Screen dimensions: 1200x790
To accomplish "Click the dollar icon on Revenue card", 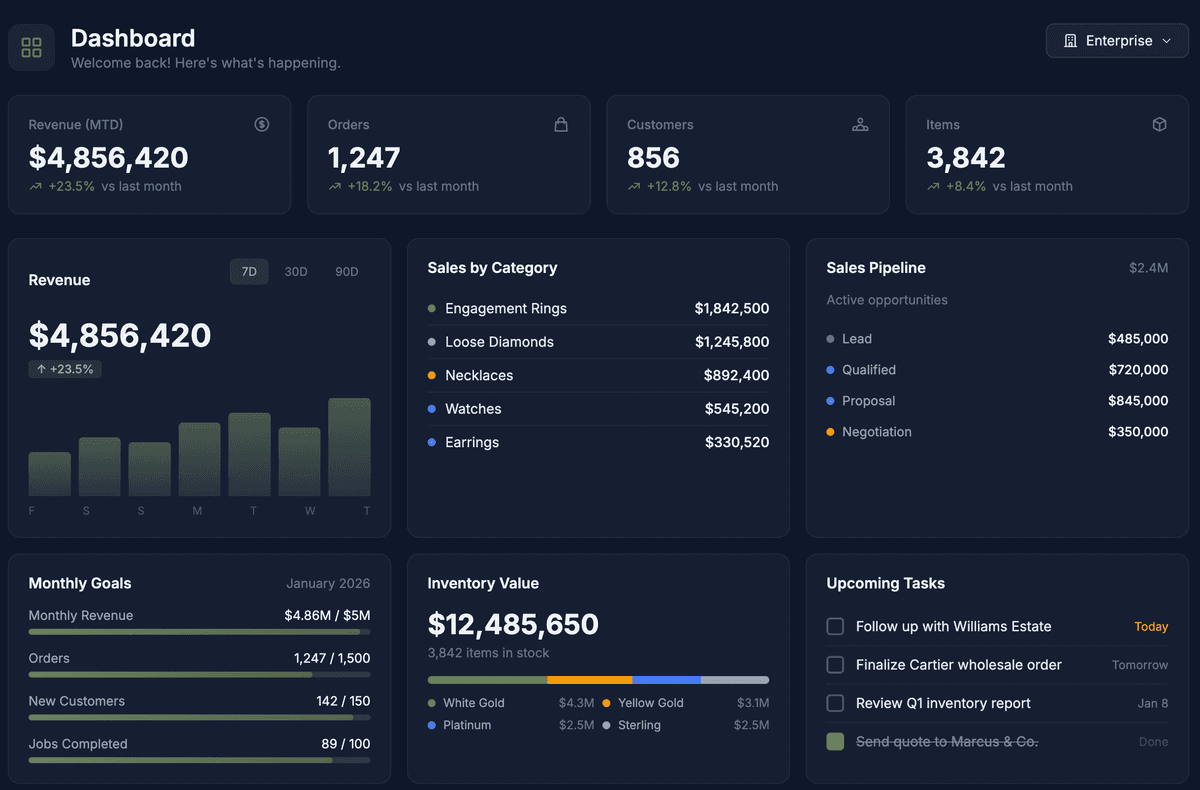I will click(x=262, y=124).
